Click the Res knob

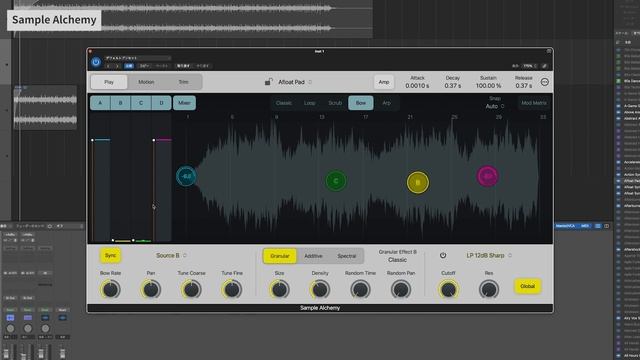pyautogui.click(x=489, y=289)
